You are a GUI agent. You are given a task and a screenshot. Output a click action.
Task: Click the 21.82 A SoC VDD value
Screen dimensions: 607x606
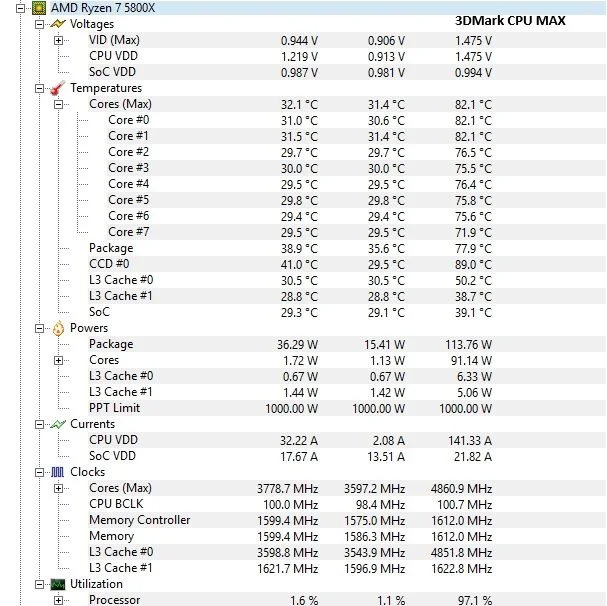(473, 457)
